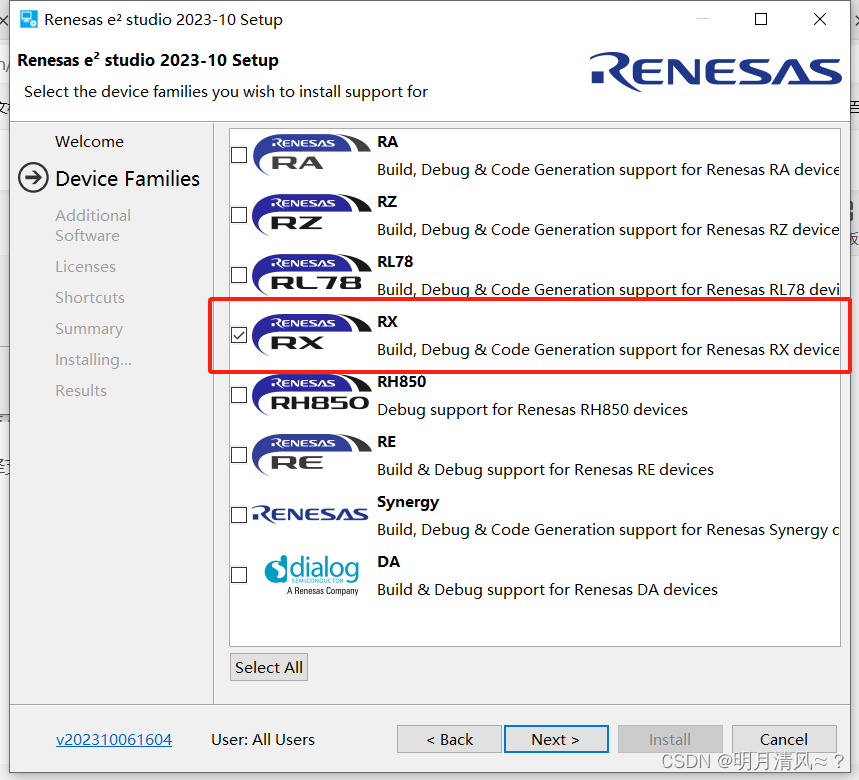Click the Renesas Synergy logo

tap(310, 514)
